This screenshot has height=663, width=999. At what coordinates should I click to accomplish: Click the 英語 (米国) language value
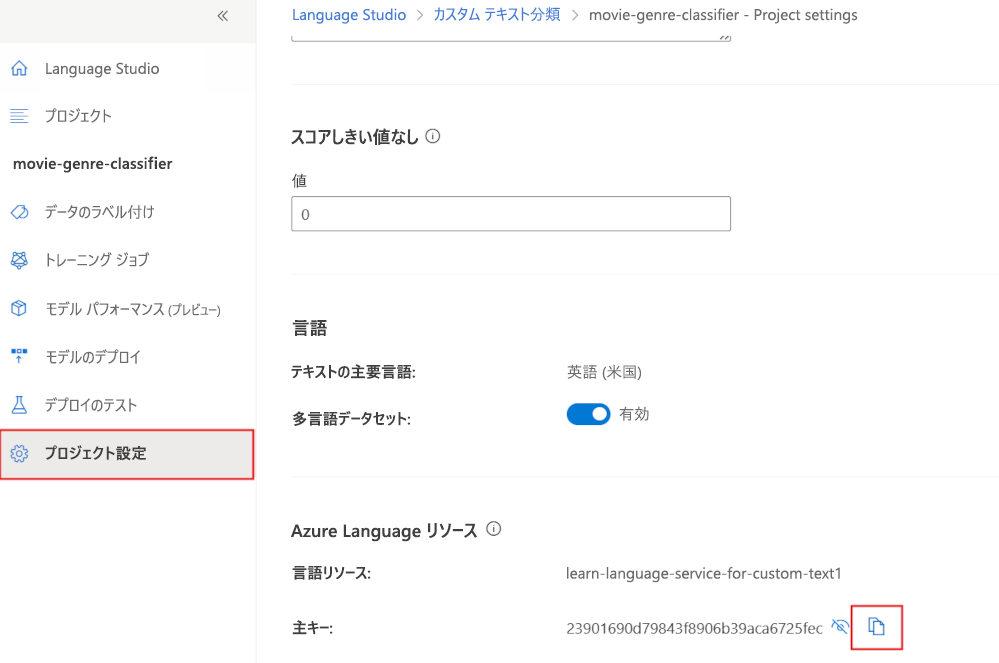[x=604, y=372]
